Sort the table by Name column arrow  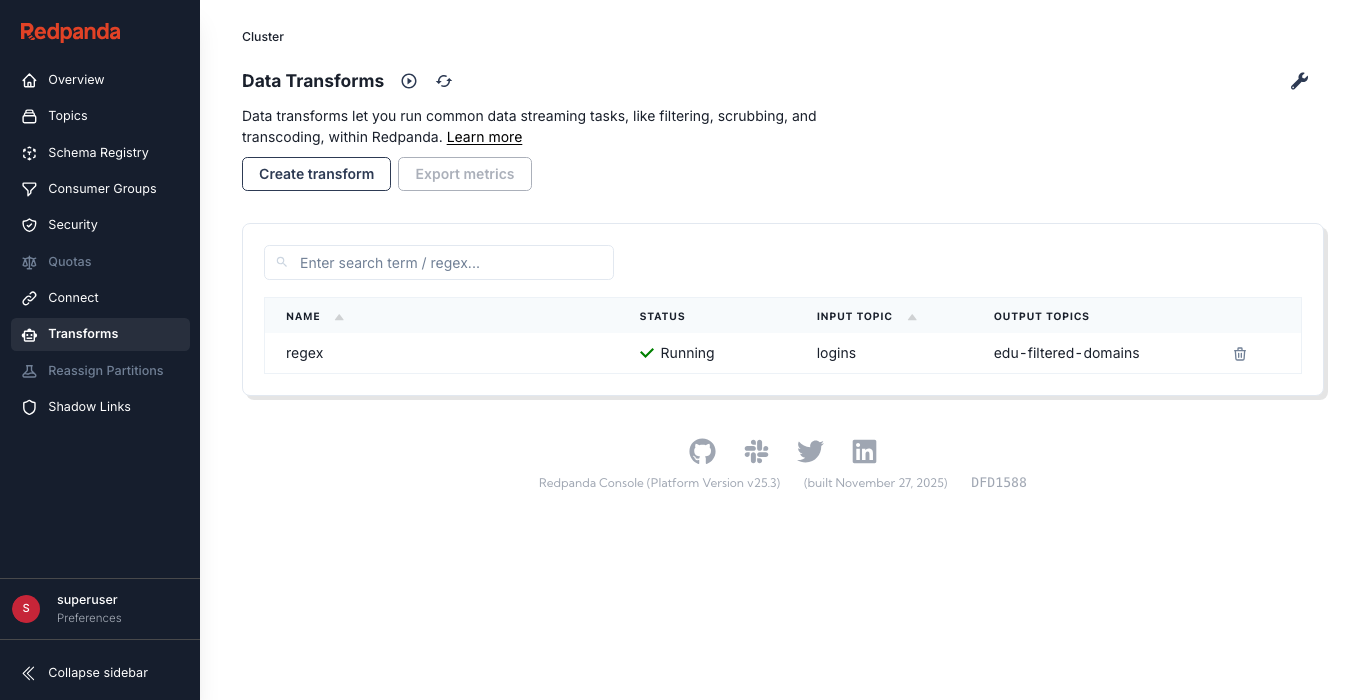click(x=339, y=317)
